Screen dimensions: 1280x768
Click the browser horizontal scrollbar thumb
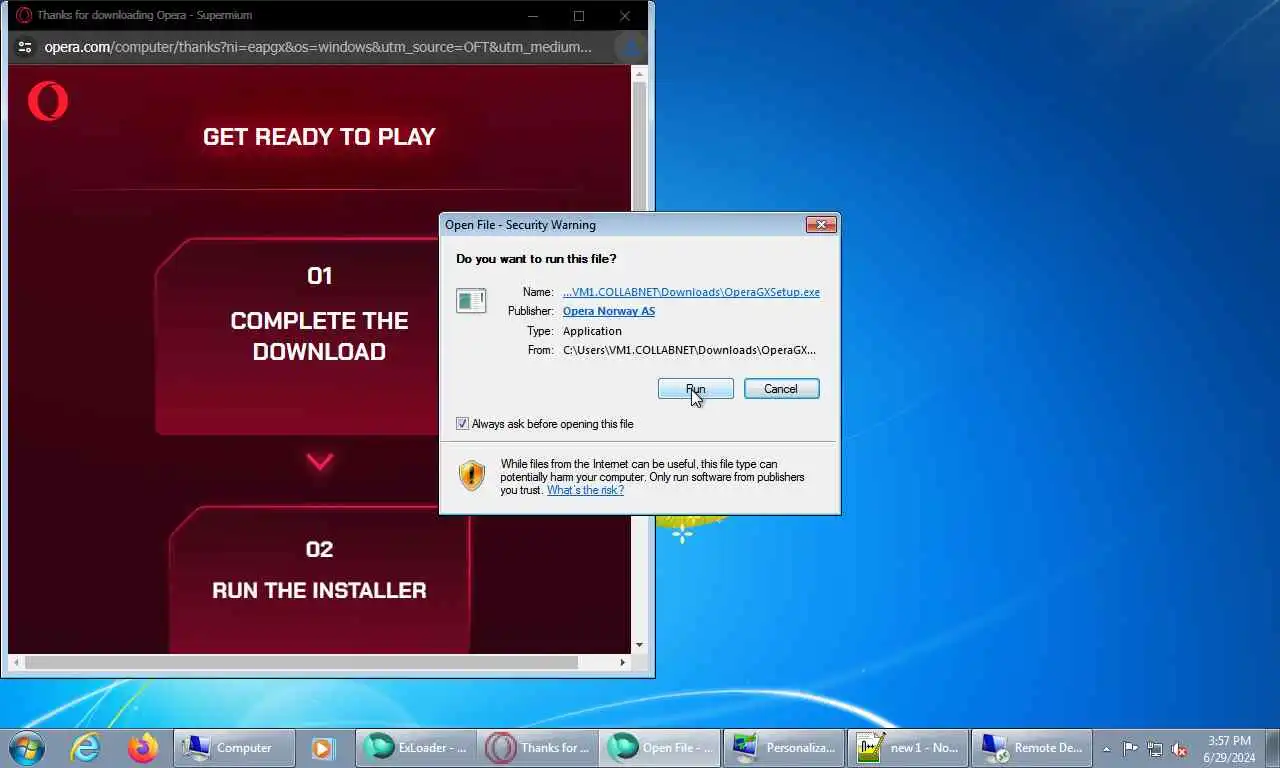pyautogui.click(x=301, y=662)
